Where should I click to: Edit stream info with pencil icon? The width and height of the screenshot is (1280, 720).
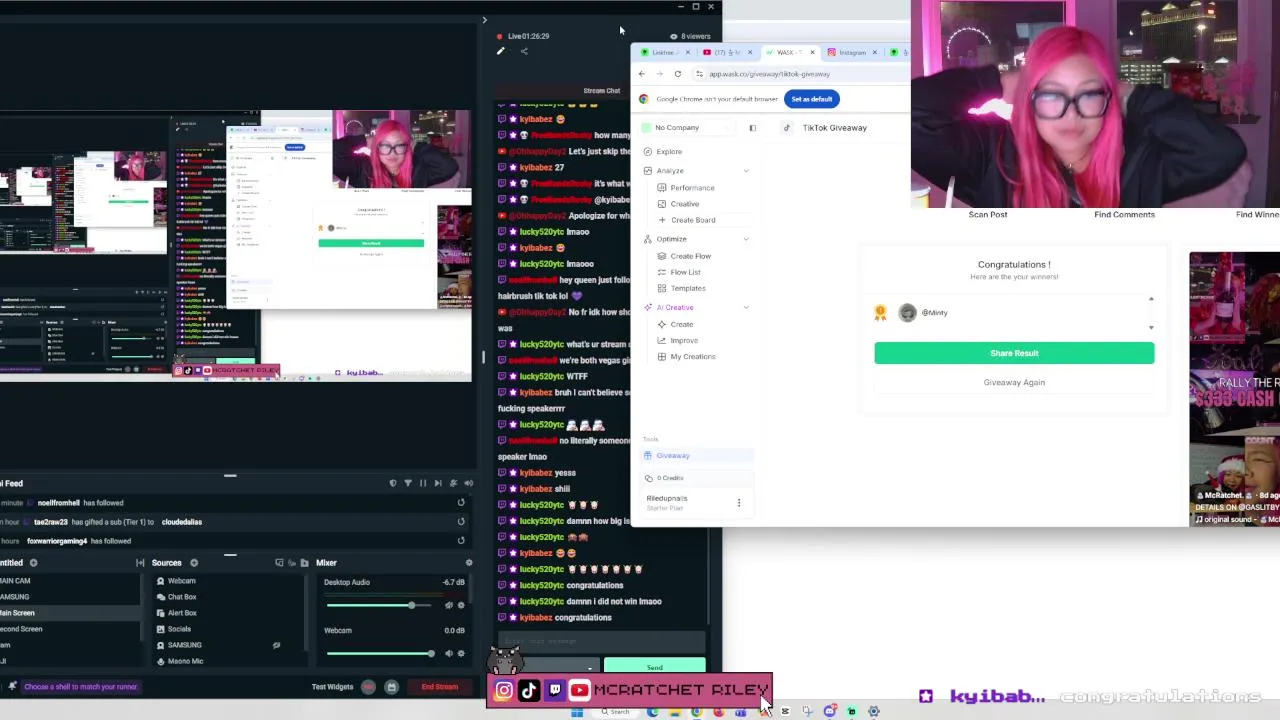[x=501, y=51]
